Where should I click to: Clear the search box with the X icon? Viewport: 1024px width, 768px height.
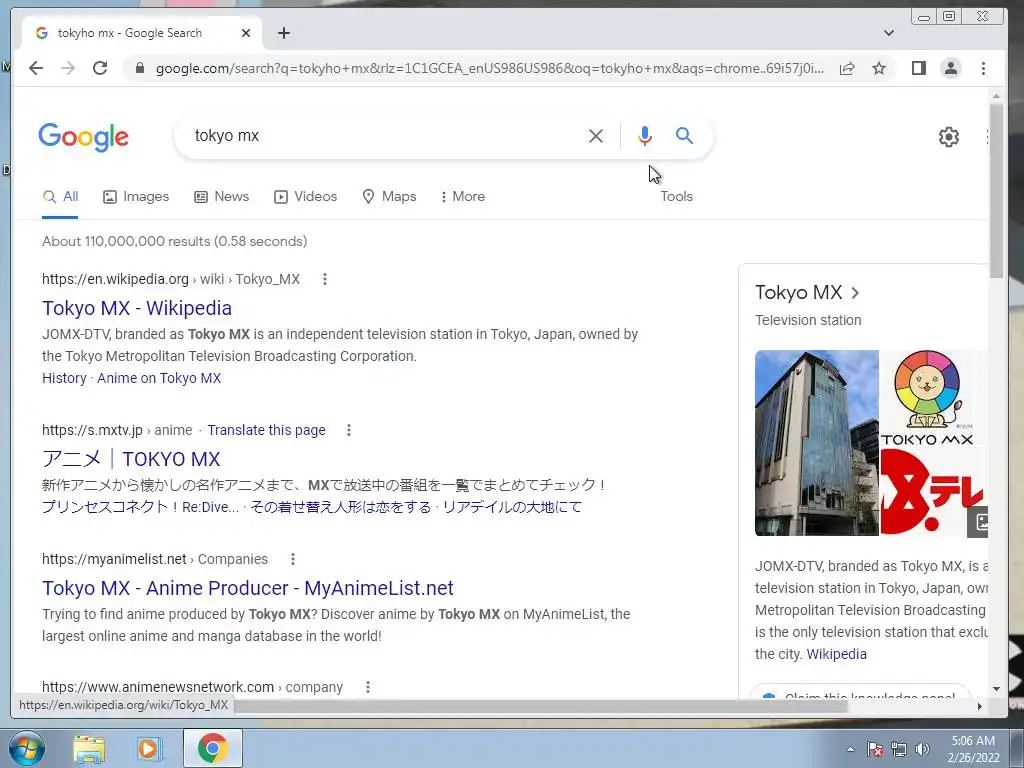click(596, 136)
